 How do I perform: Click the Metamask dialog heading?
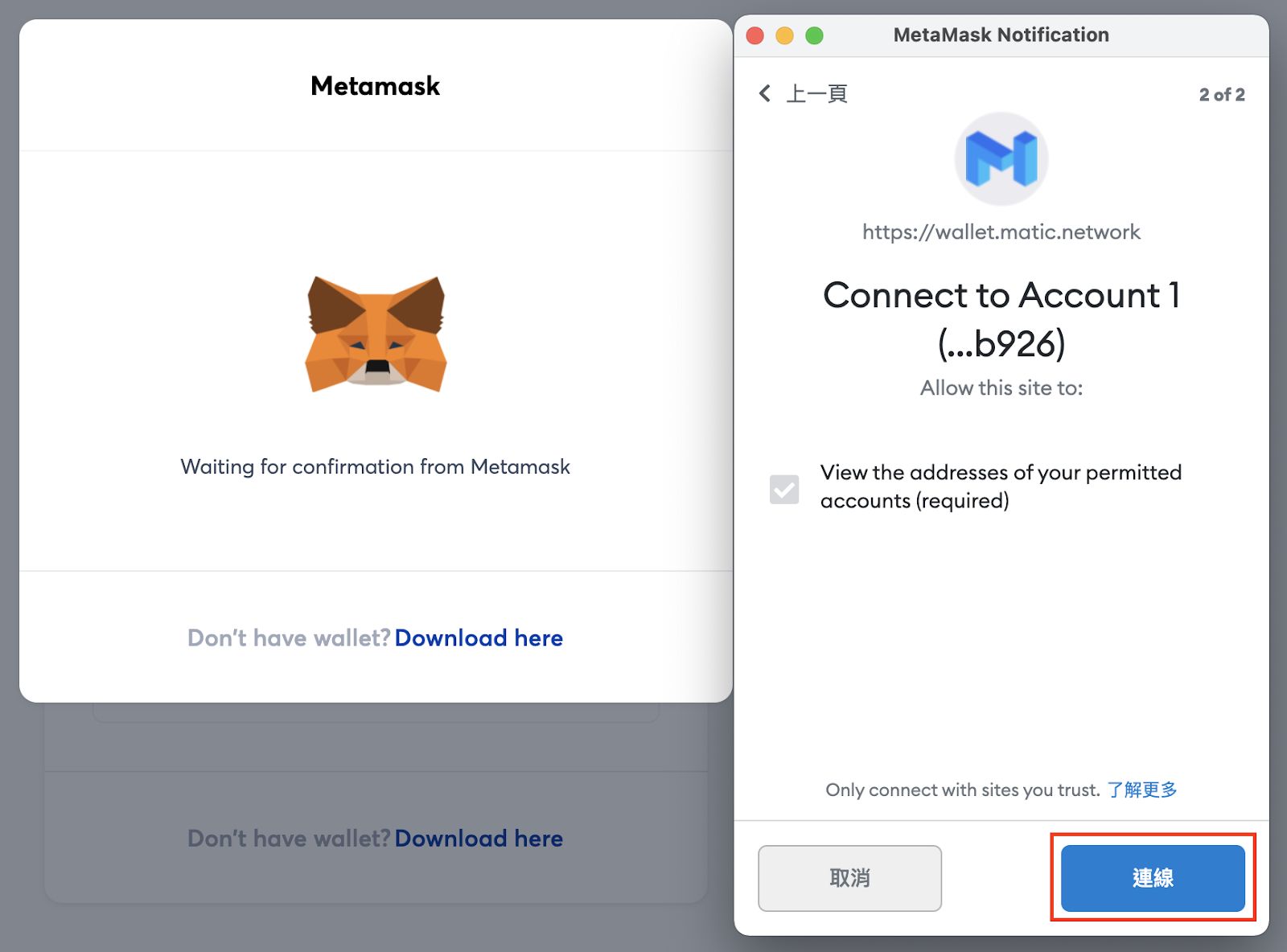coord(376,86)
